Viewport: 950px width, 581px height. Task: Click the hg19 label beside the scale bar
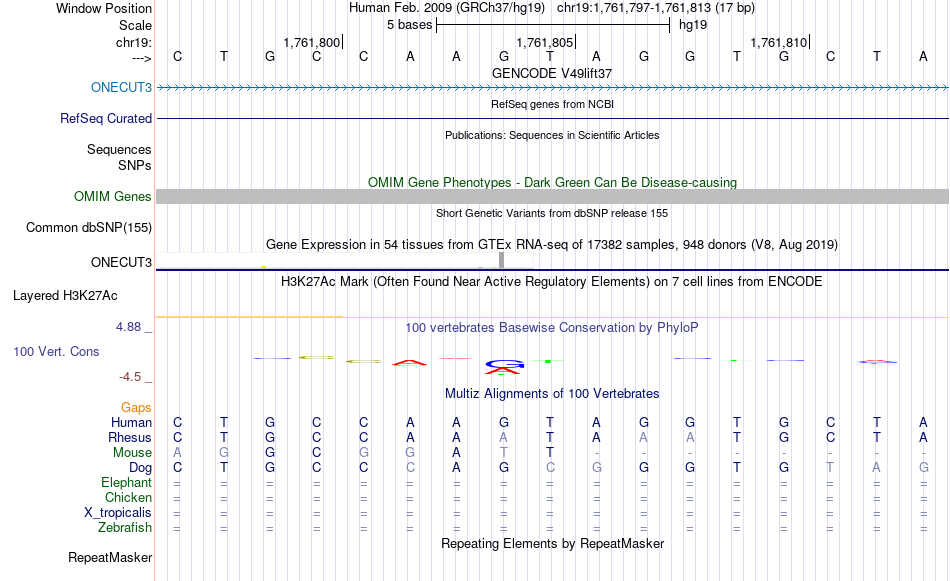(x=693, y=25)
